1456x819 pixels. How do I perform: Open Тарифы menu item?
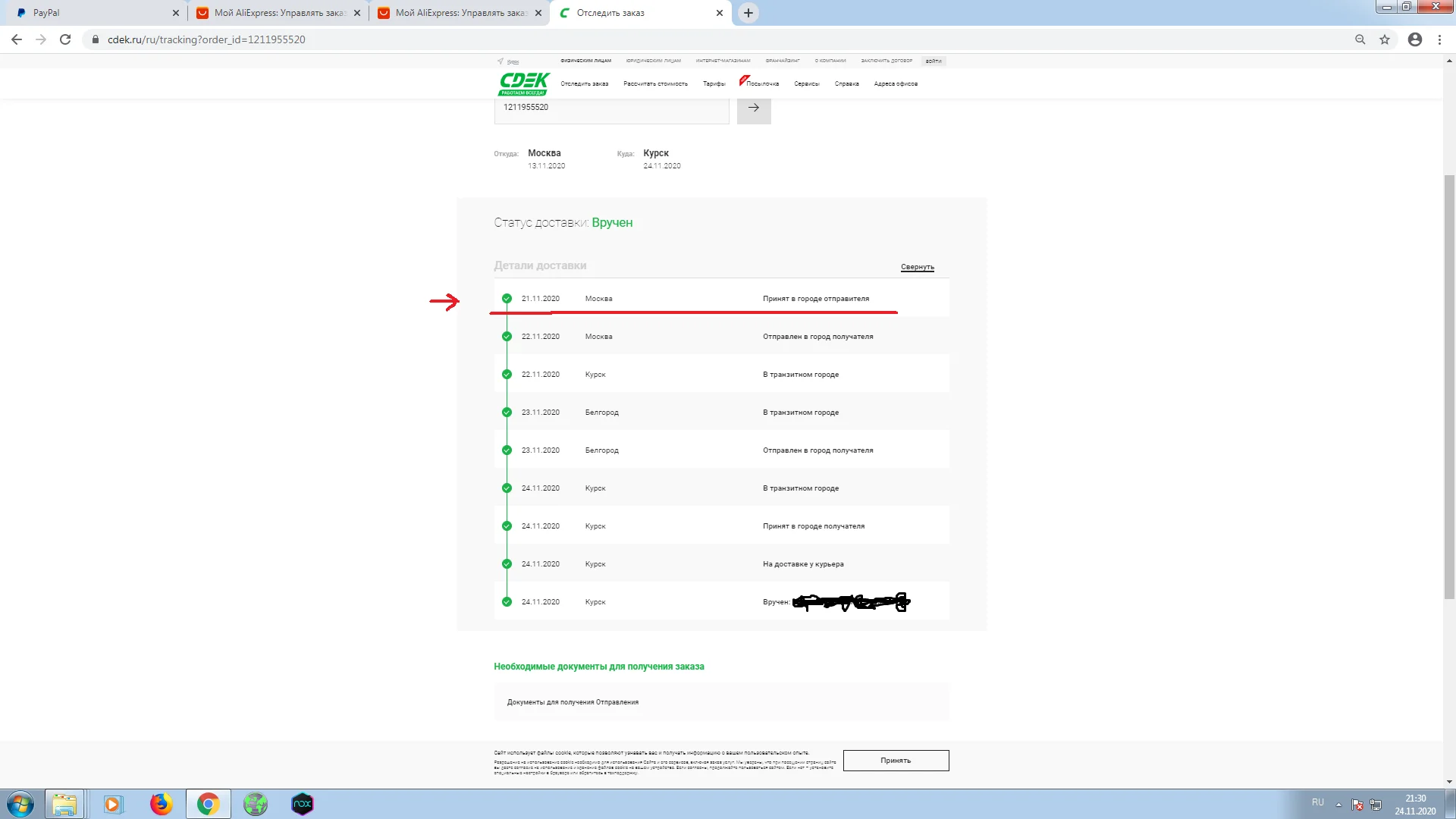point(714,84)
